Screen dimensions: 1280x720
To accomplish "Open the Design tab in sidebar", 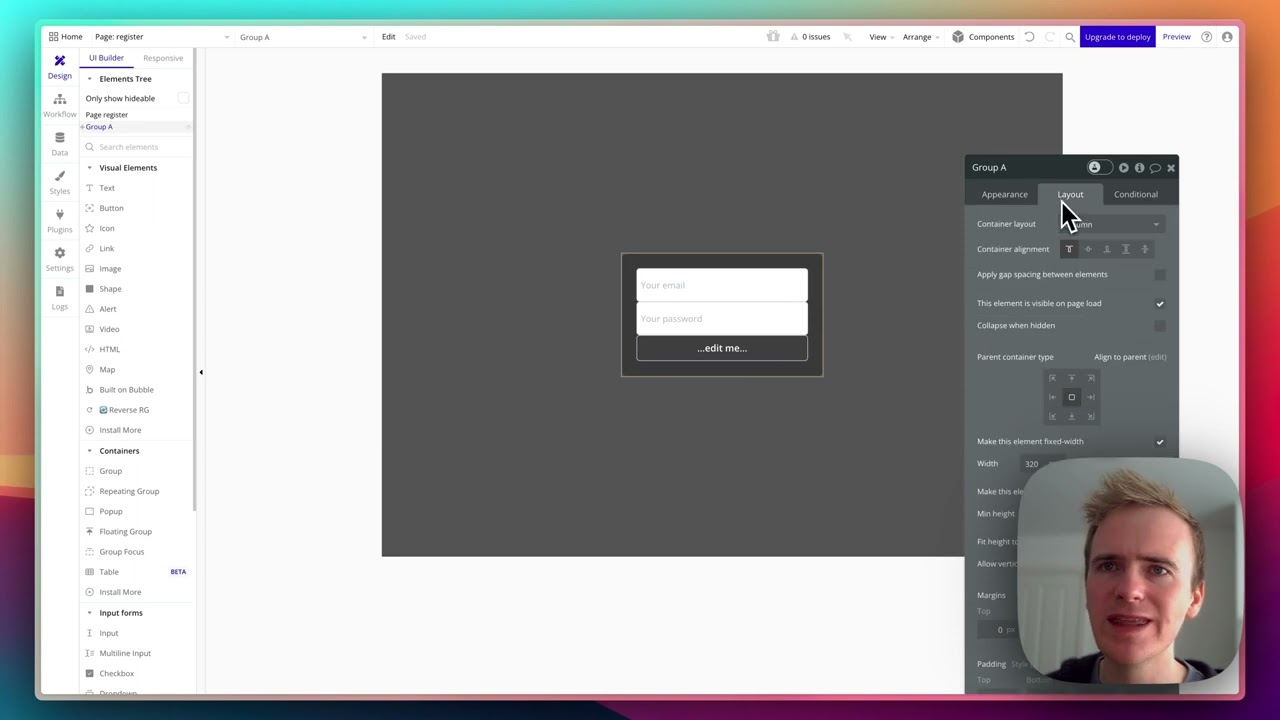I will click(x=59, y=66).
